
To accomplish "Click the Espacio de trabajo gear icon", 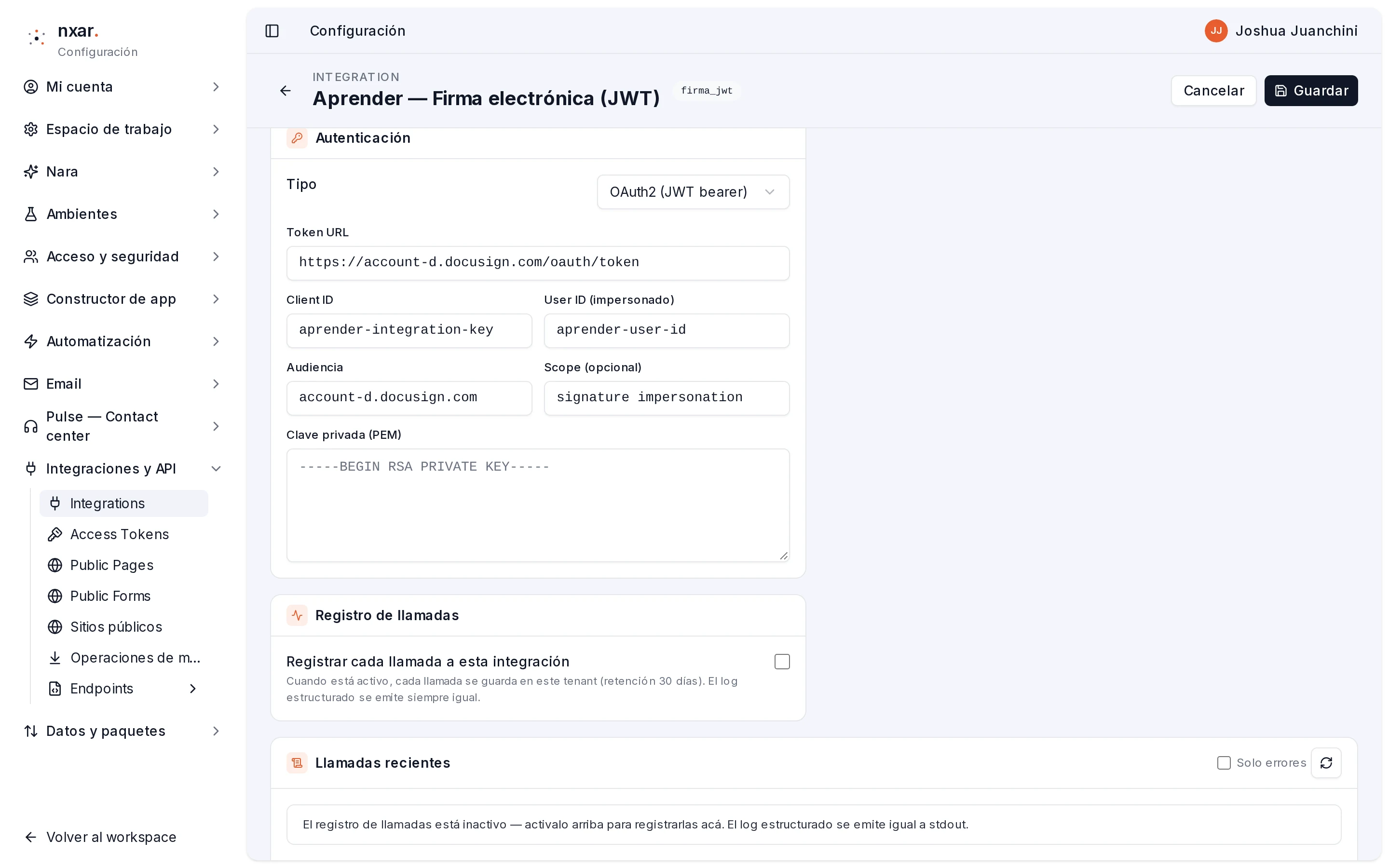I will tap(31, 129).
